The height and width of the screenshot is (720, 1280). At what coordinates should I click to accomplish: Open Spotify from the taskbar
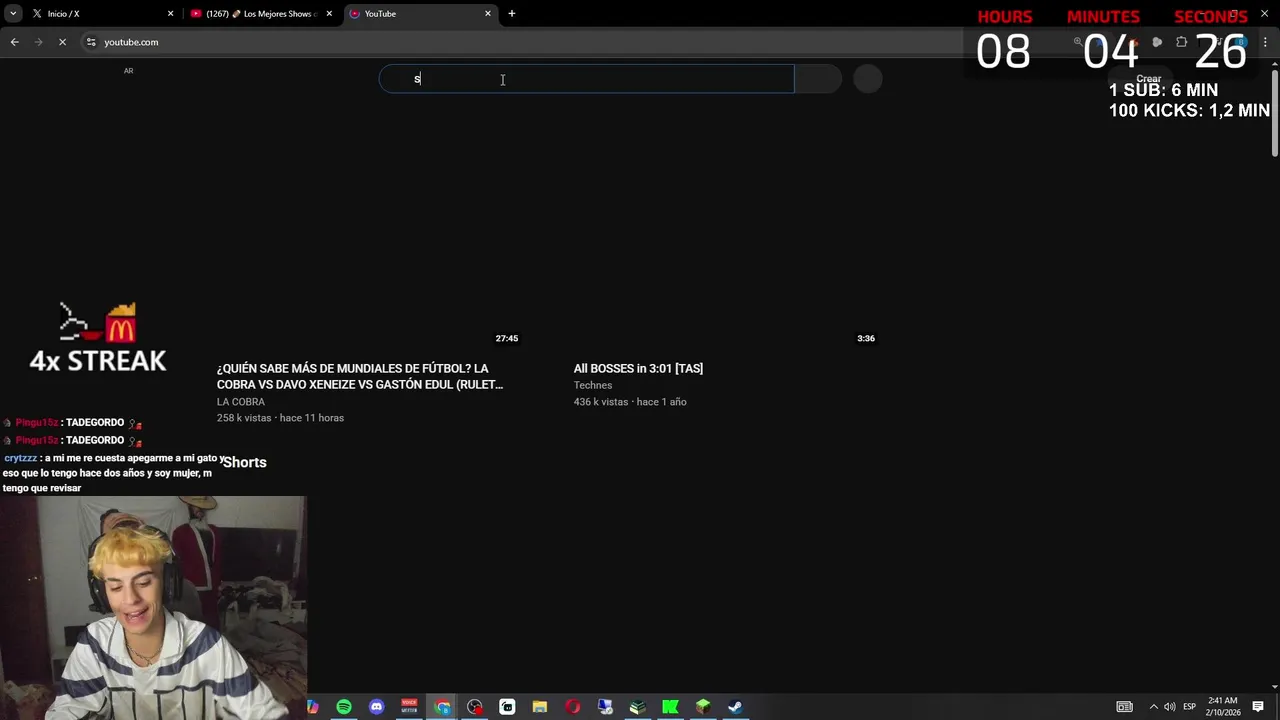pyautogui.click(x=344, y=707)
